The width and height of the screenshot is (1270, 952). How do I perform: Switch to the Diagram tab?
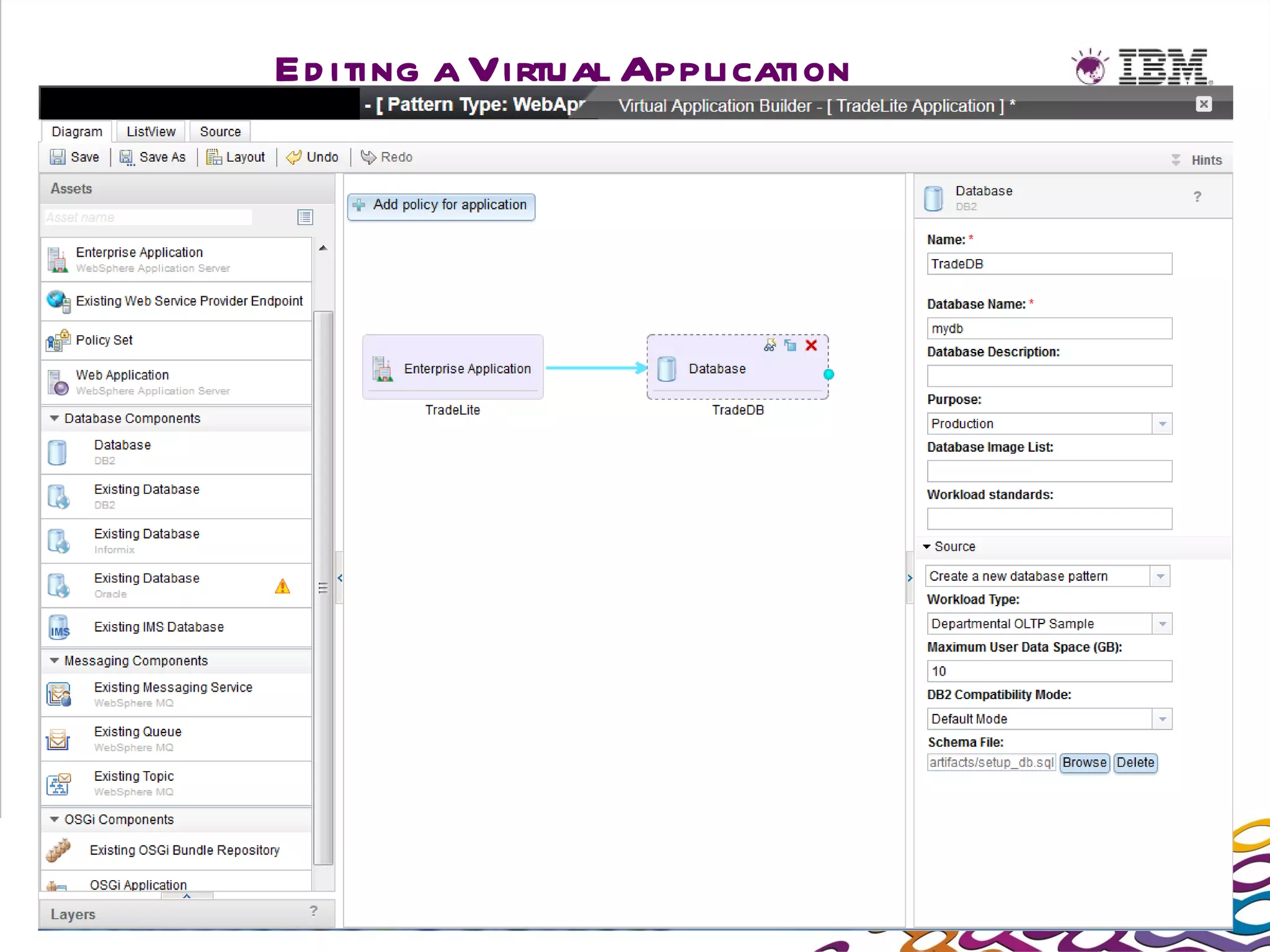pos(77,131)
